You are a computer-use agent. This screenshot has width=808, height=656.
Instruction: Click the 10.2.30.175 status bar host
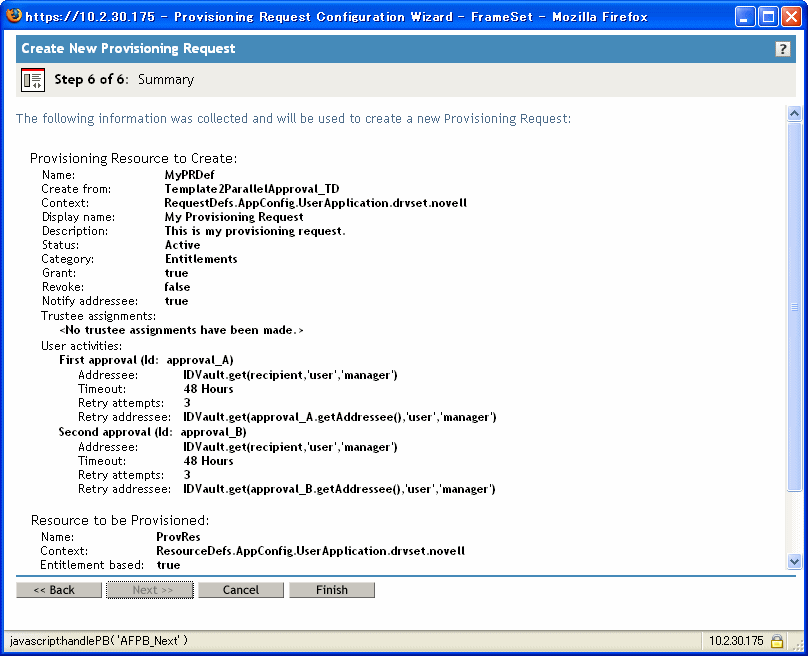736,641
